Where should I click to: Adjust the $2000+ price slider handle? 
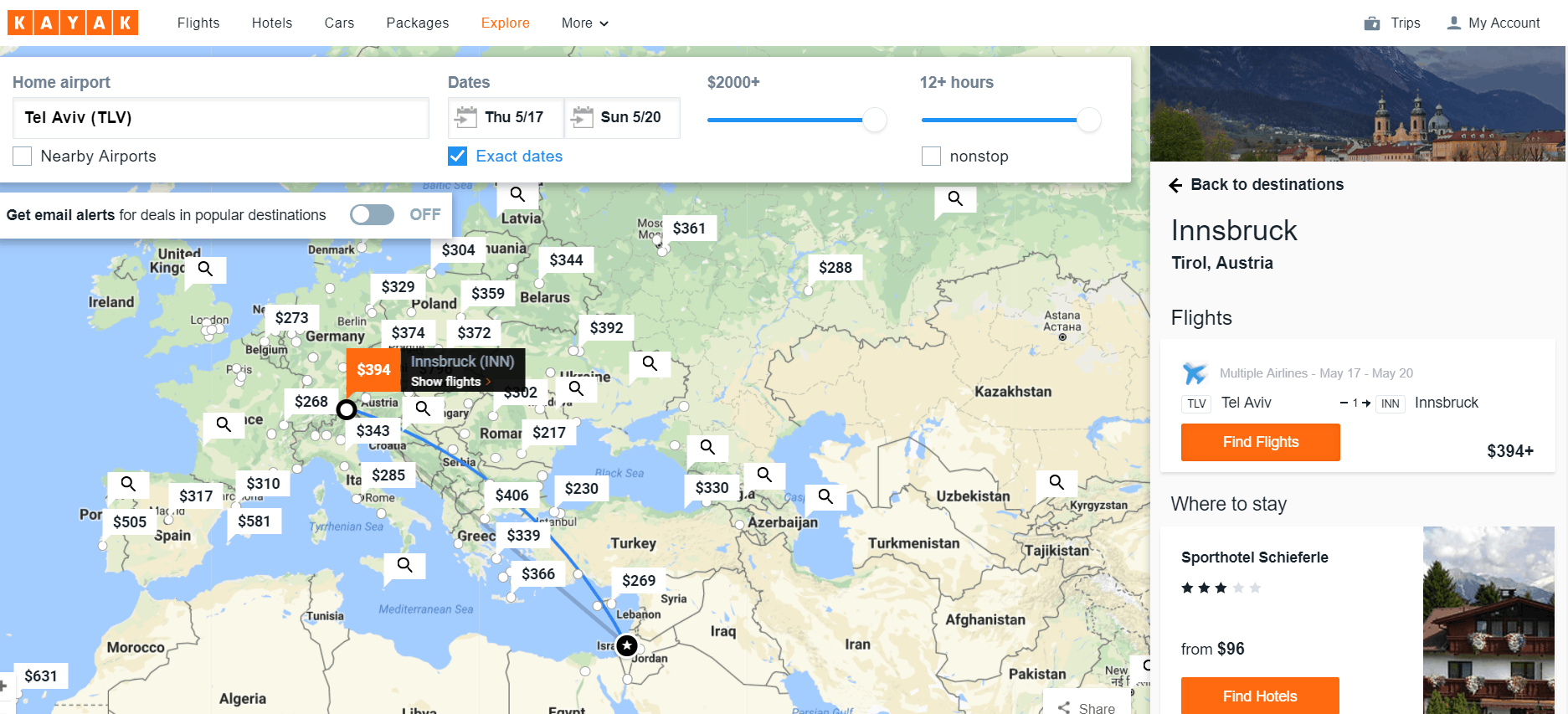point(875,120)
